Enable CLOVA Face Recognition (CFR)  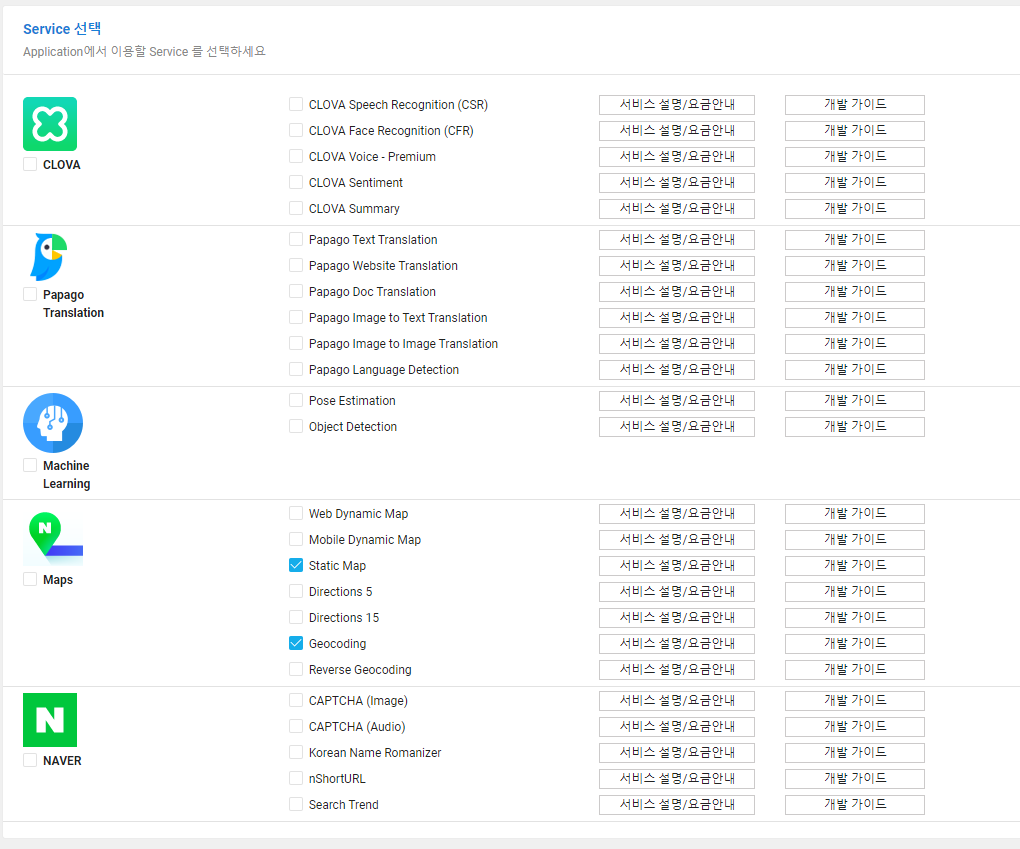[296, 130]
